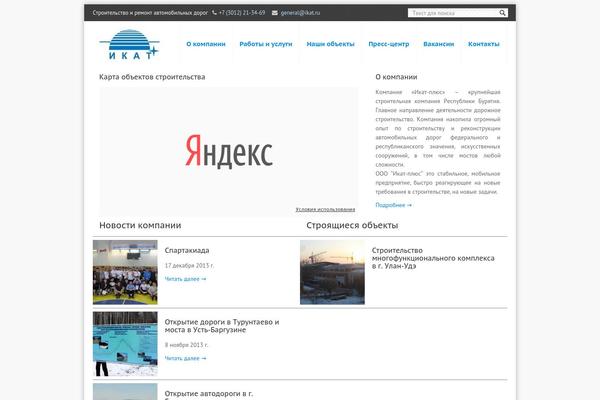600x400 pixels.
Task: Click the search magnifier icon
Action: (502, 13)
